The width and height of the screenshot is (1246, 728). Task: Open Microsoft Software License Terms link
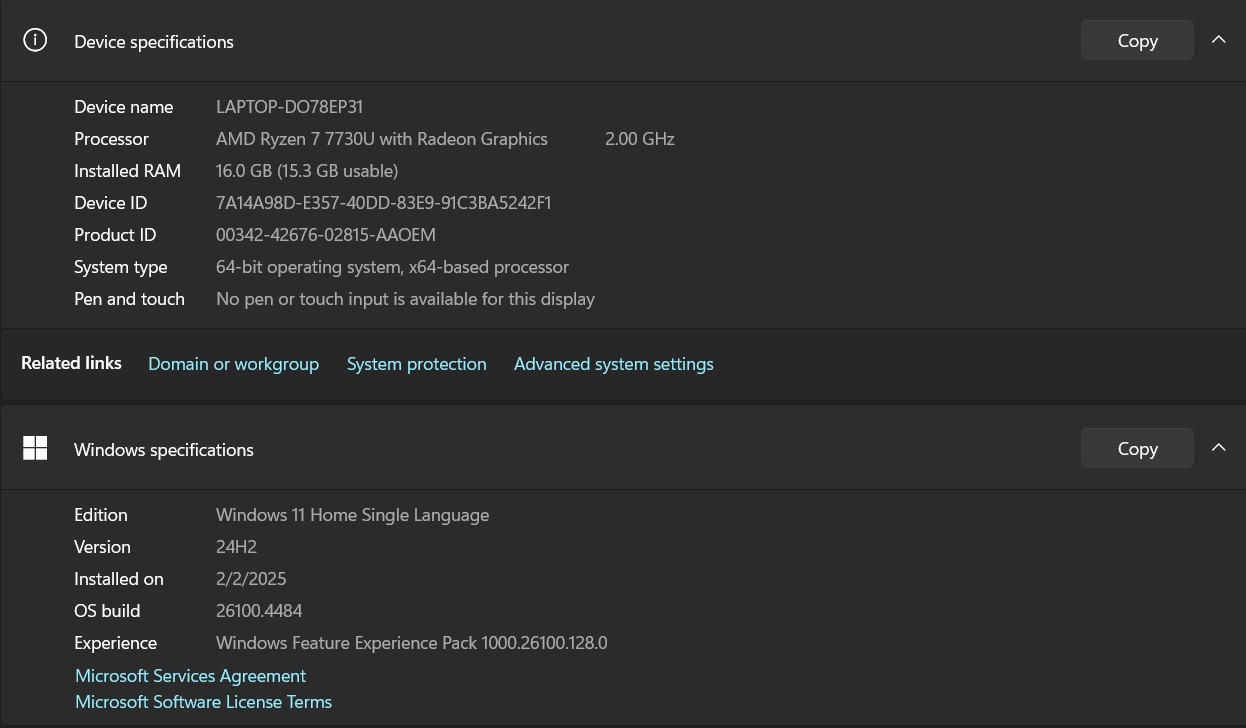(x=203, y=702)
